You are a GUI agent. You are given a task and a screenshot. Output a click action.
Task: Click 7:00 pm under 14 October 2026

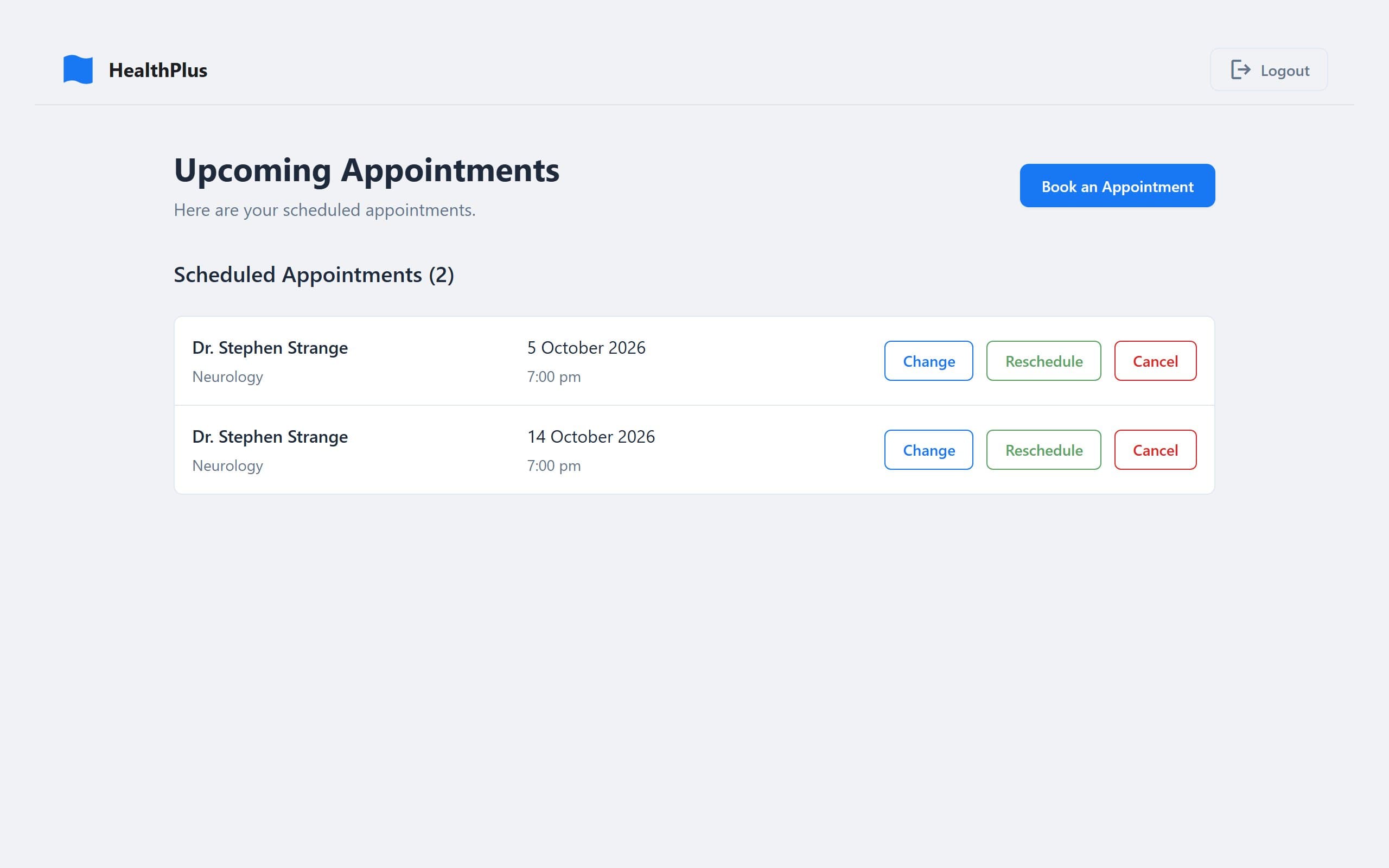(554, 466)
